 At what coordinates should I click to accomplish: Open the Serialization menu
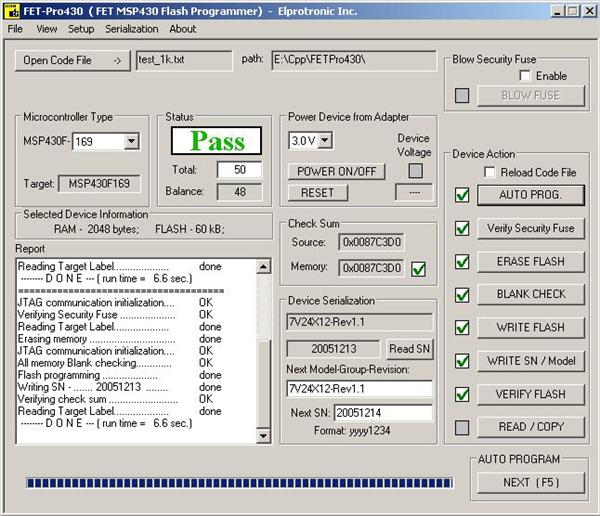pos(131,29)
